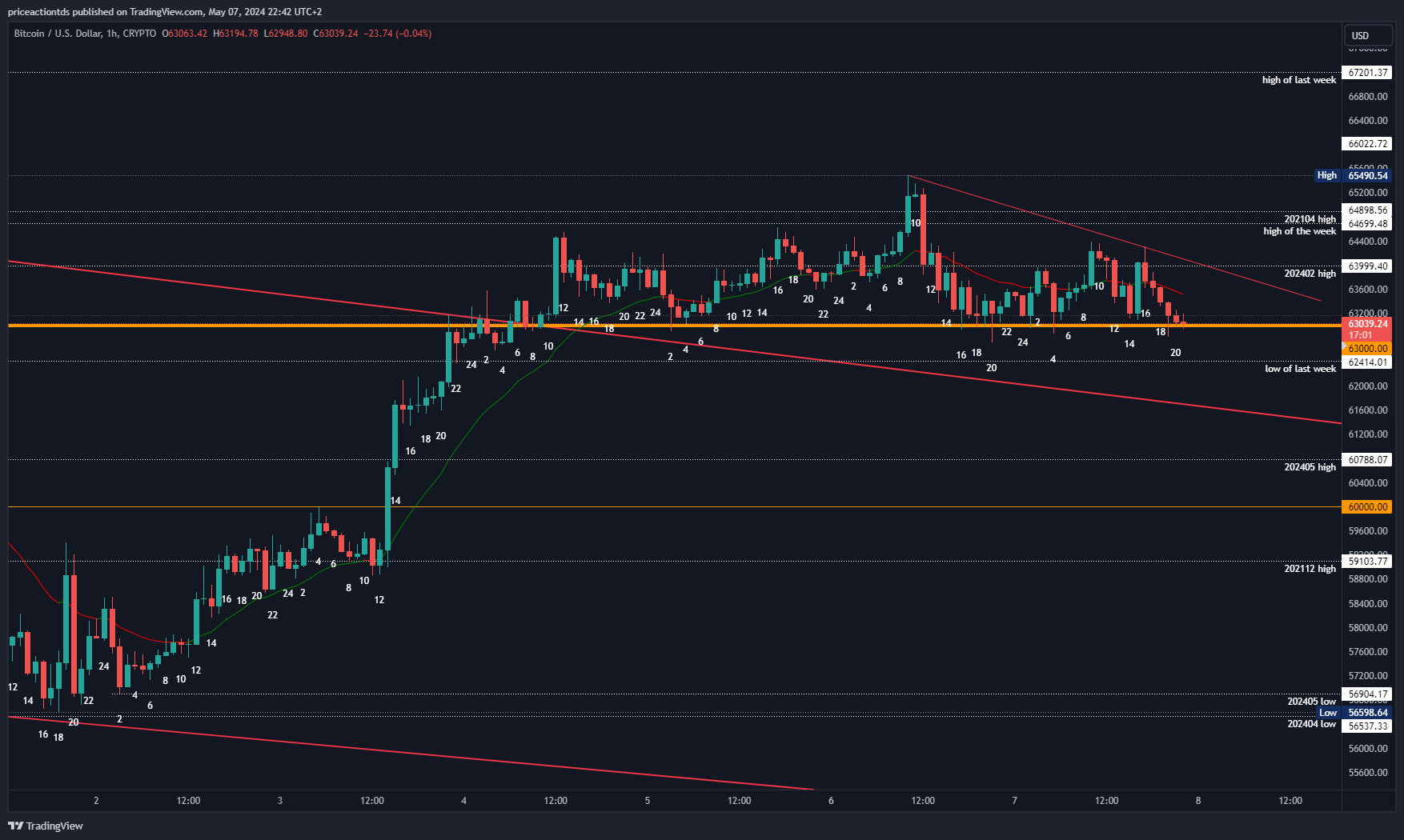The width and height of the screenshot is (1404, 840).
Task: Click day 4 on the time axis
Action: (463, 801)
